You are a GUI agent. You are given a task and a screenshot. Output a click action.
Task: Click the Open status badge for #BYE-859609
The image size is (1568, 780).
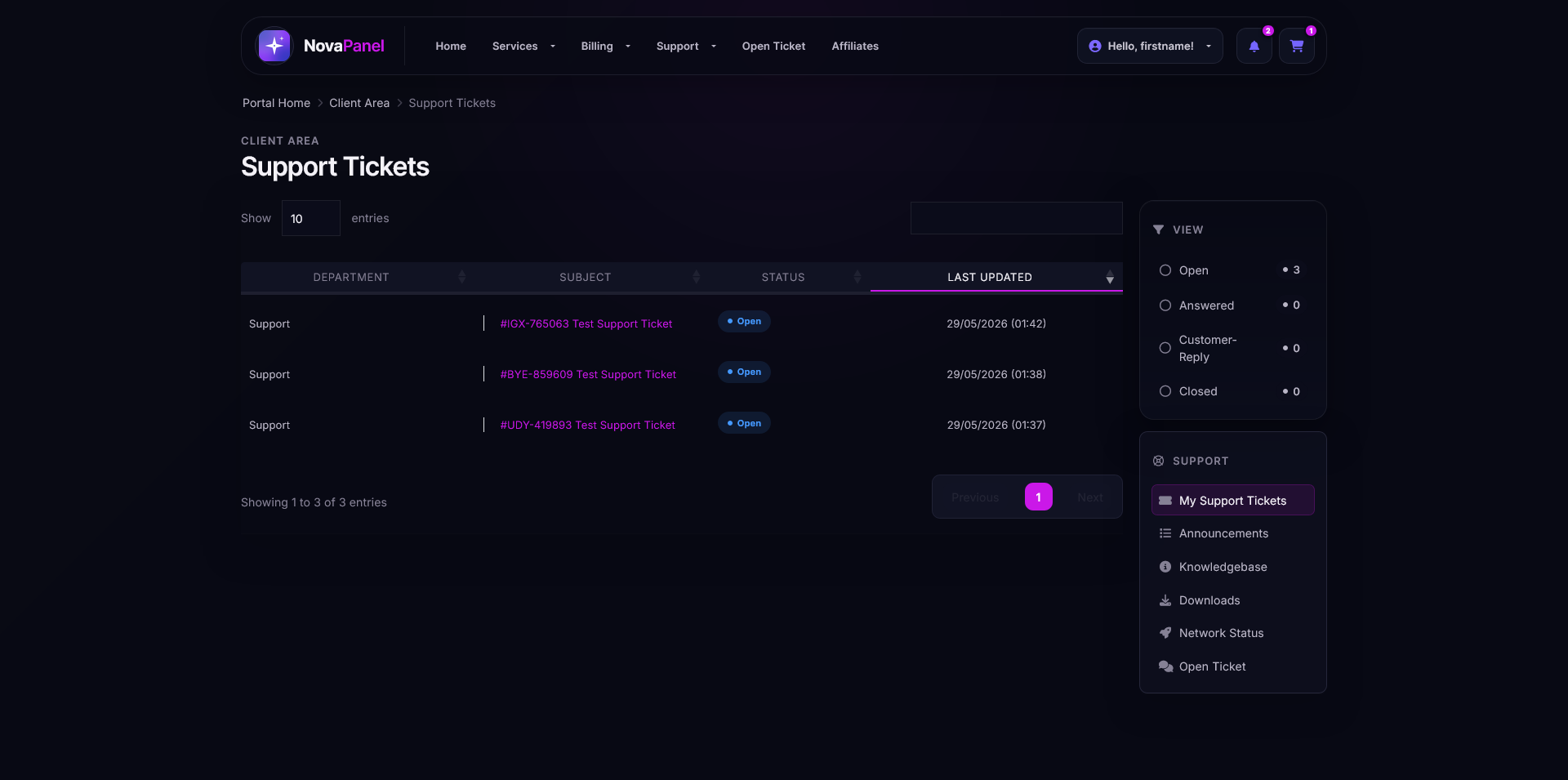click(x=744, y=372)
